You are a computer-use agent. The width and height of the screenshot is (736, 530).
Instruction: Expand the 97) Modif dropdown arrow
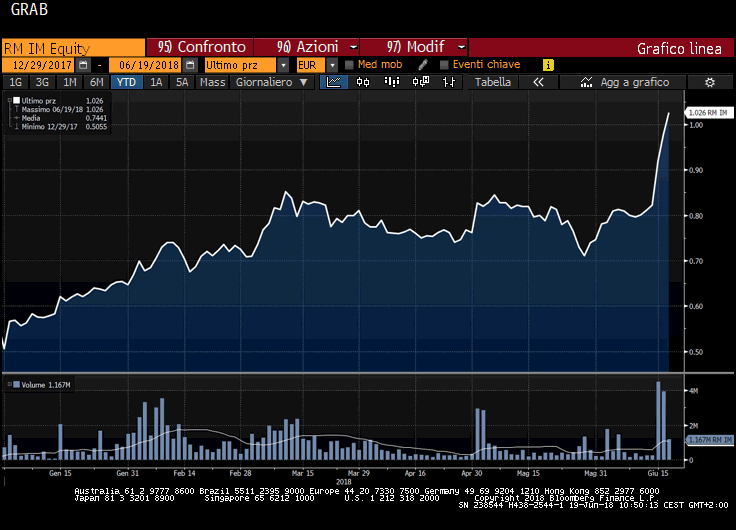[x=461, y=47]
